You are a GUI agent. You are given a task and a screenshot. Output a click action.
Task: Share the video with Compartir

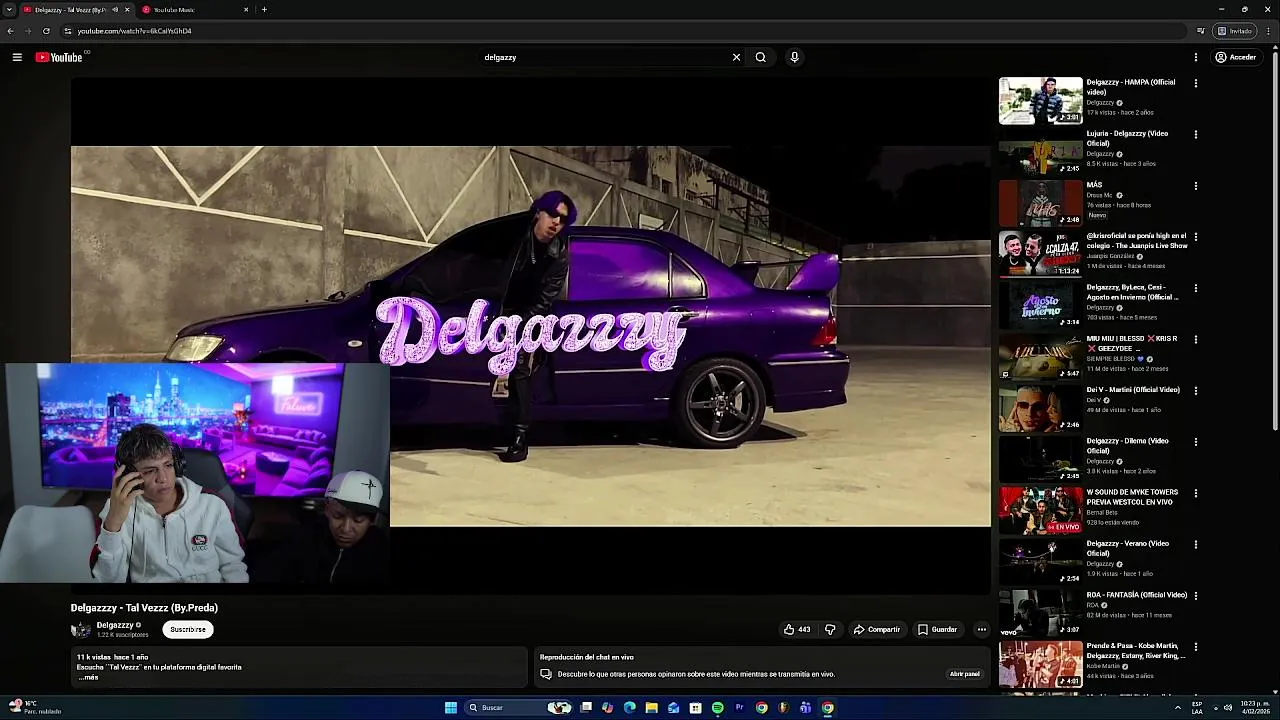[x=877, y=629]
